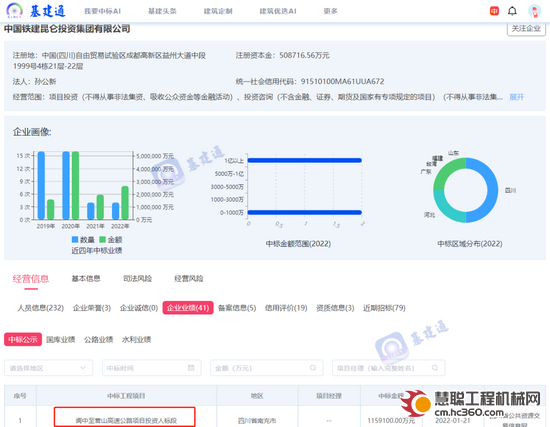Select the 企业诚信(0) sub-tab

[139, 308]
